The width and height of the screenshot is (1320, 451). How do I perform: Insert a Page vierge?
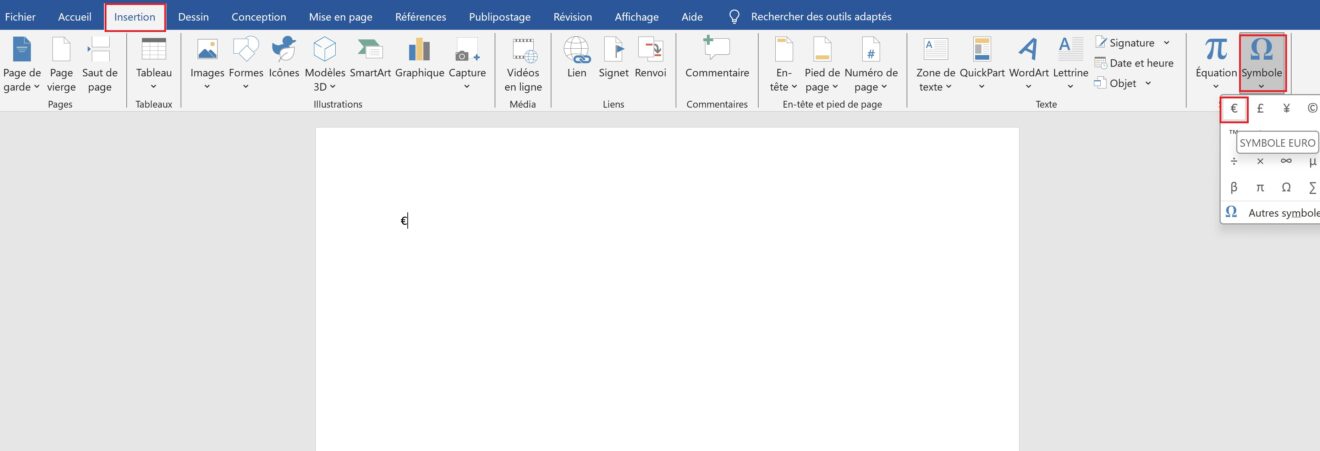click(61, 50)
